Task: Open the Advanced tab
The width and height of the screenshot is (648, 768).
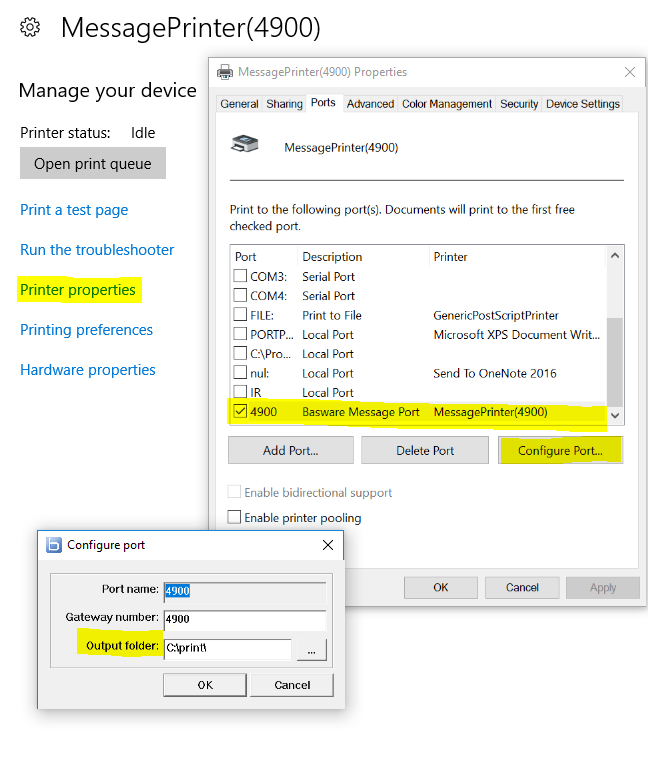Action: point(370,104)
